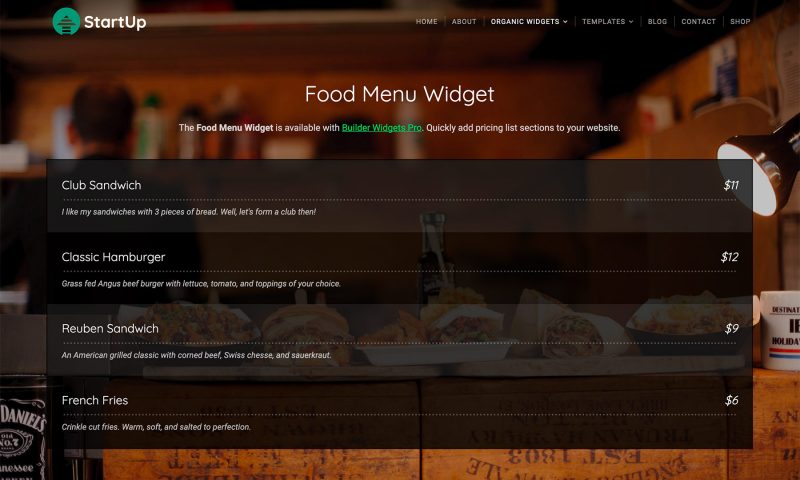Click the $12 Classic Hamburger price

tap(729, 257)
